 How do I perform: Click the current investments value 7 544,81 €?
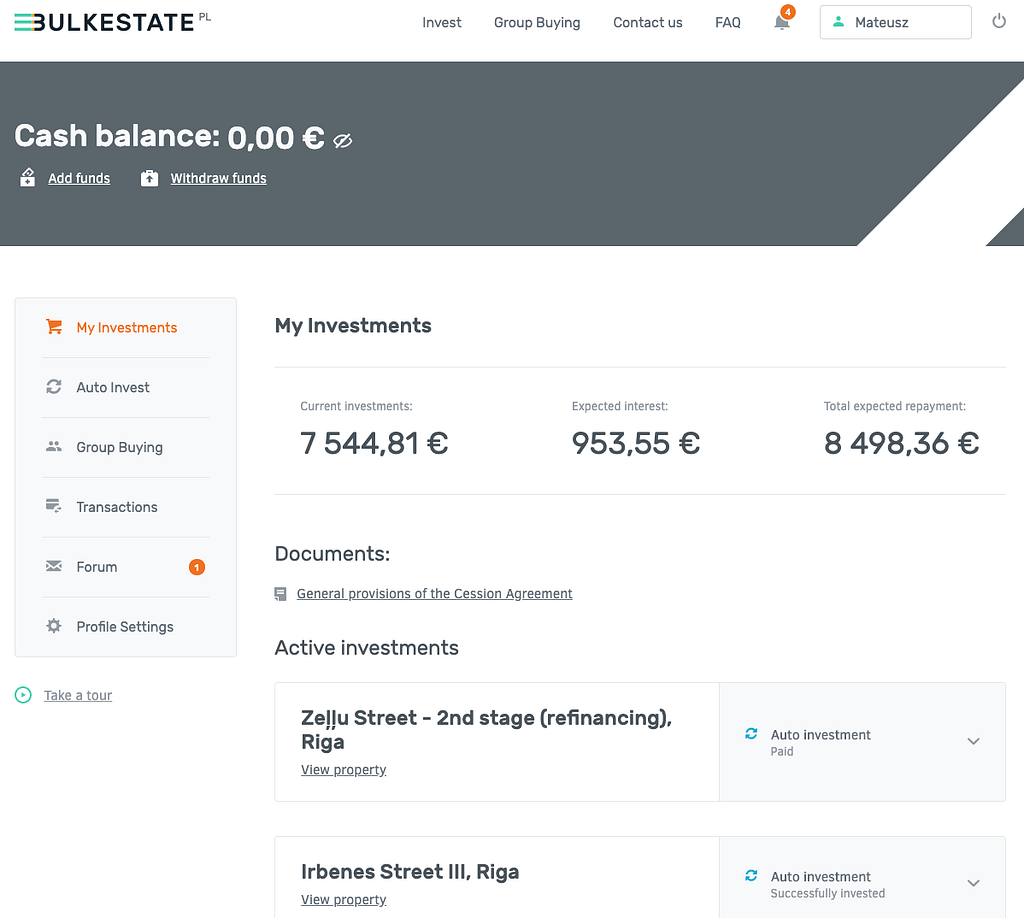coord(374,443)
